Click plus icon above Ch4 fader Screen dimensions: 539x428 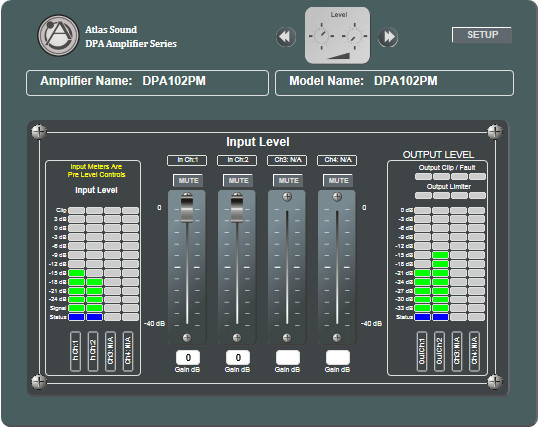337,197
